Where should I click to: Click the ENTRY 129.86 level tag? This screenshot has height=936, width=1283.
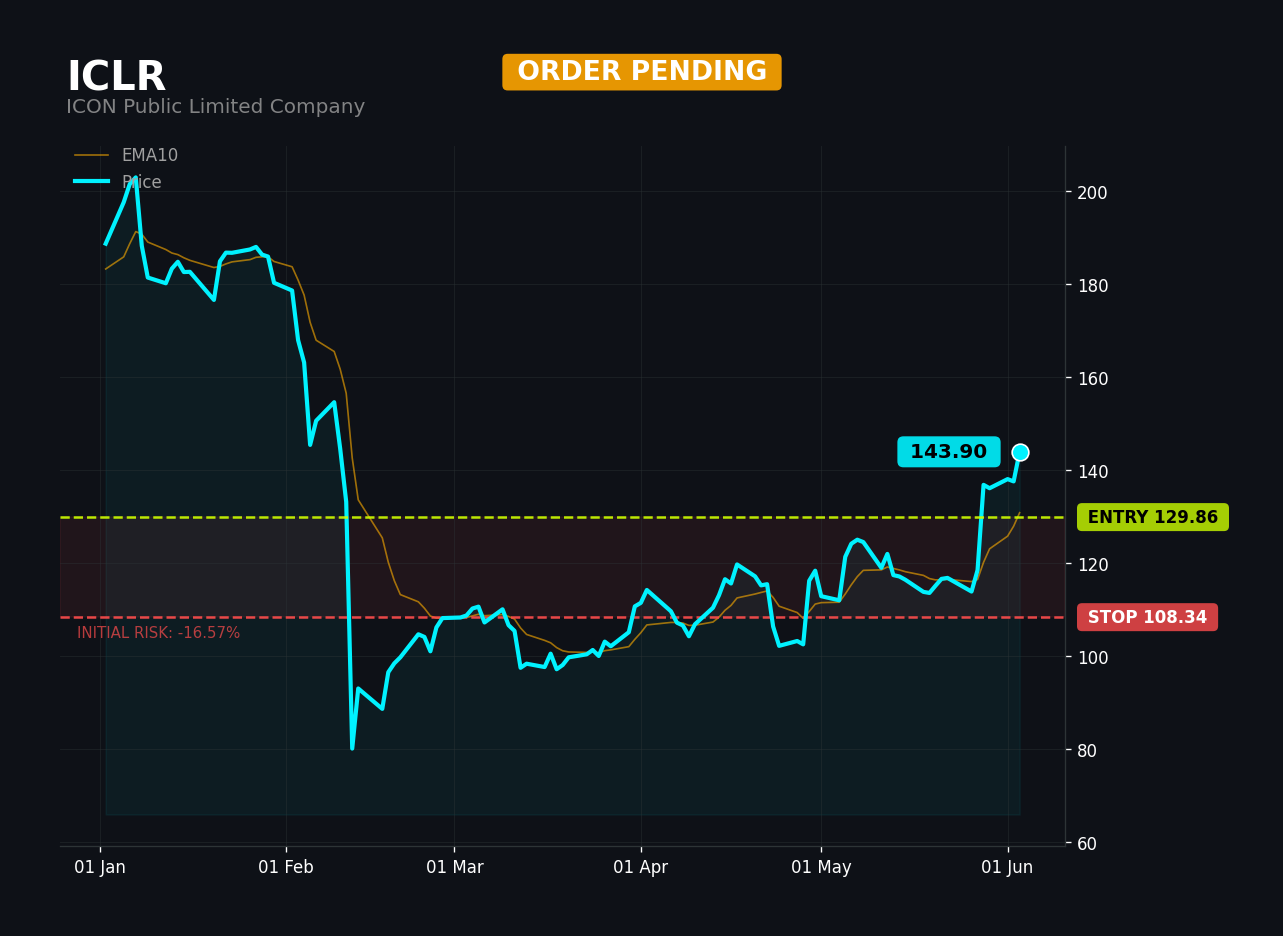coord(1153,517)
